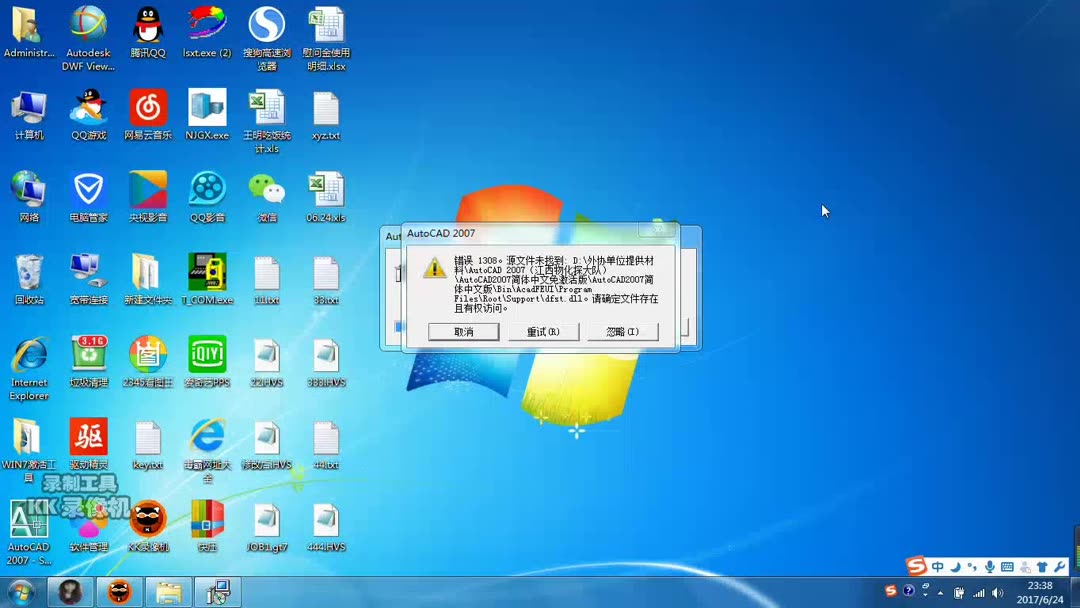
Task: Click 忽略(I) to skip the missing file
Action: click(x=622, y=331)
